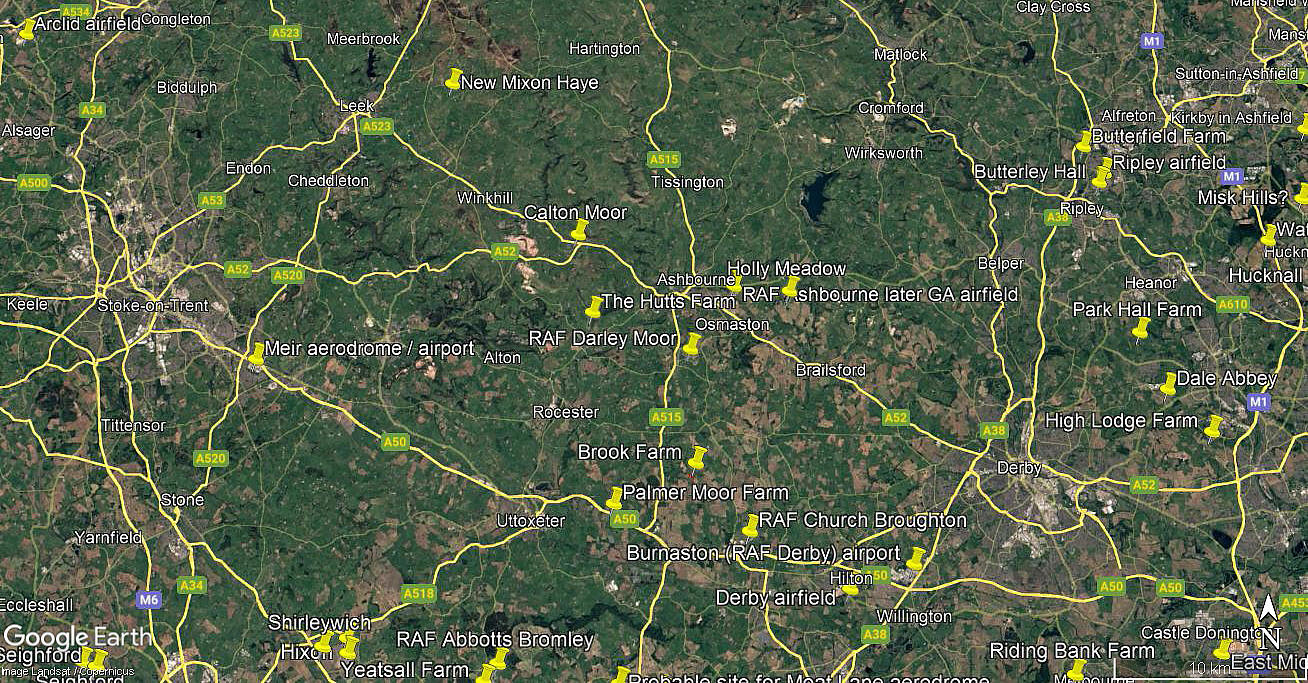The height and width of the screenshot is (683, 1308).
Task: Select the High Lodge Farm pushpin
Action: coord(1214,426)
